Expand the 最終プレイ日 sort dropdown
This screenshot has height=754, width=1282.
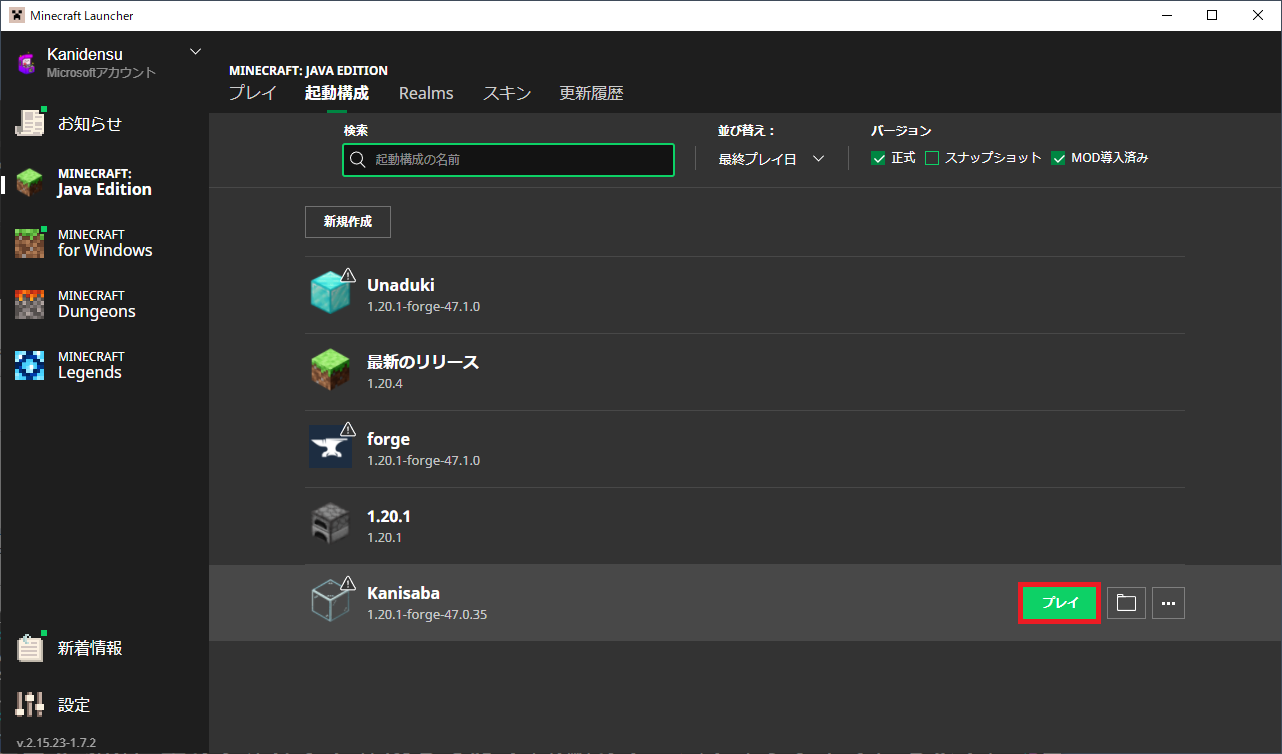click(x=771, y=159)
